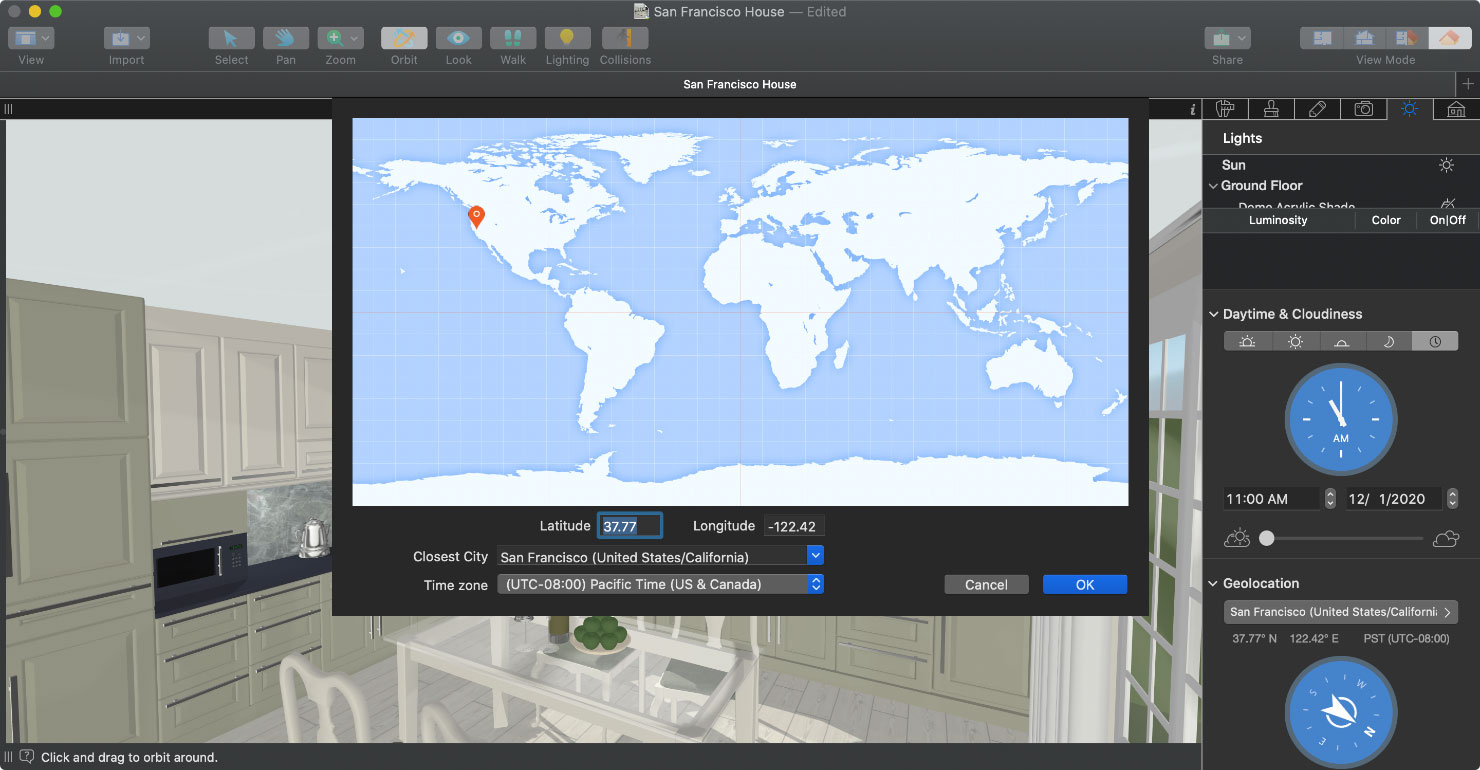Viewport: 1480px width, 770px height.
Task: Click the cloudiness slider handle
Action: (x=1267, y=538)
